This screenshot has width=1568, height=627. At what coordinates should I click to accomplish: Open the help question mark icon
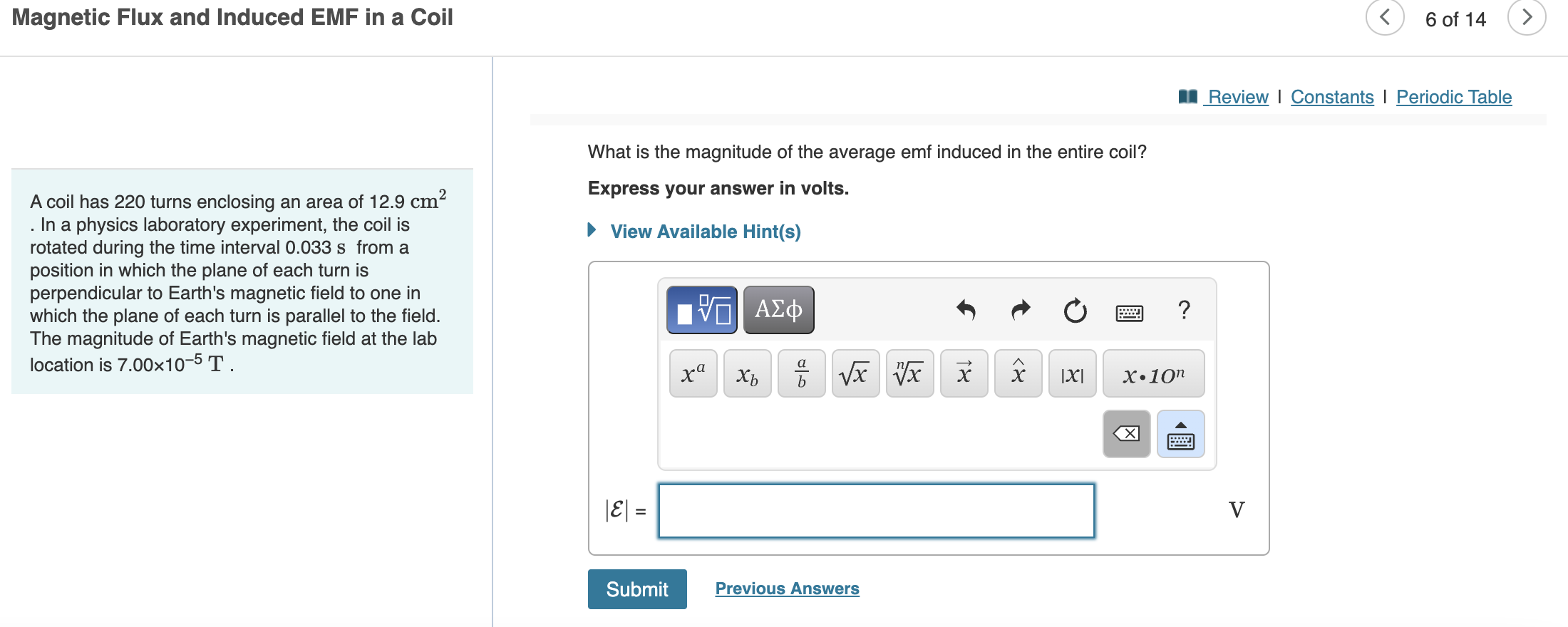point(1184,310)
